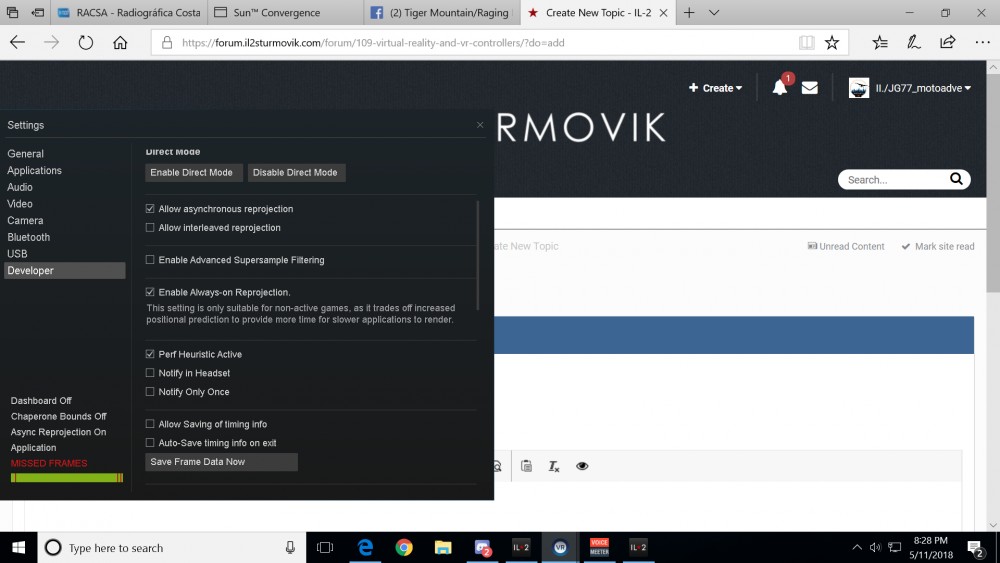The height and width of the screenshot is (563, 1000).
Task: Check Notify Only Once
Action: [x=150, y=391]
